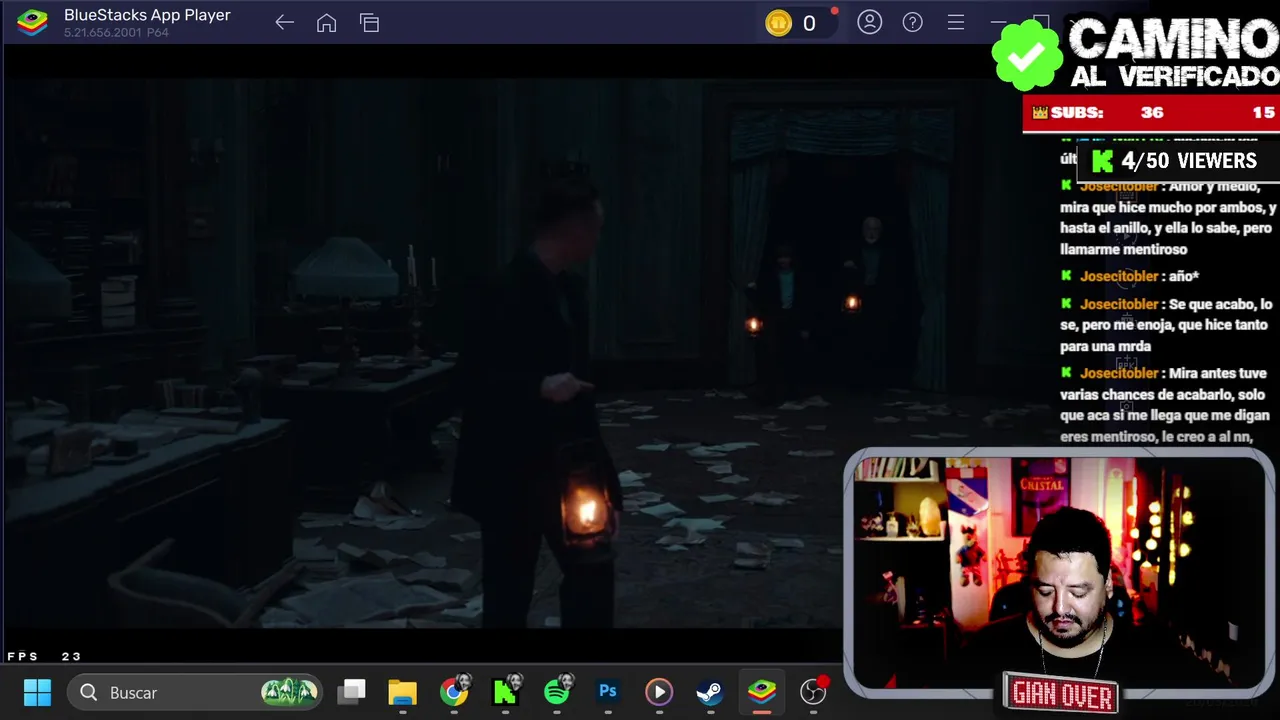
Task: Open the BlueStacks account profile
Action: pos(870,22)
